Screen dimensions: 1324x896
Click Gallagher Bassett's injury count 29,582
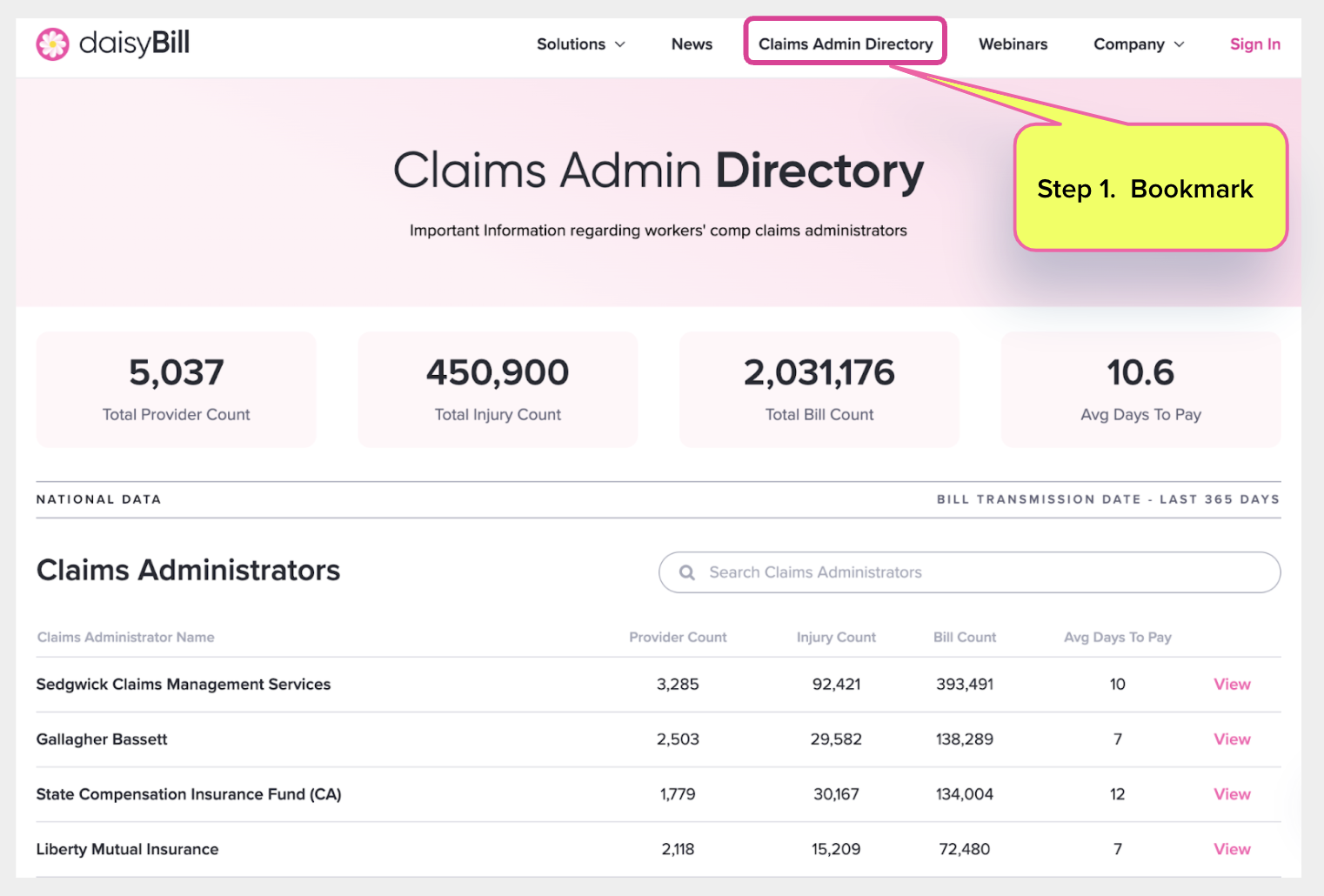pos(836,739)
